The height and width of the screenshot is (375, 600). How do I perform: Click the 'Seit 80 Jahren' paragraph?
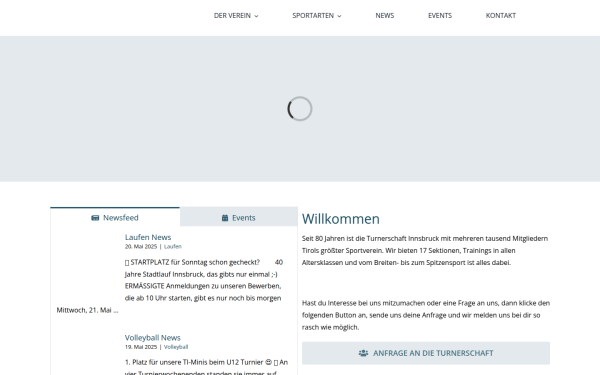click(x=425, y=251)
